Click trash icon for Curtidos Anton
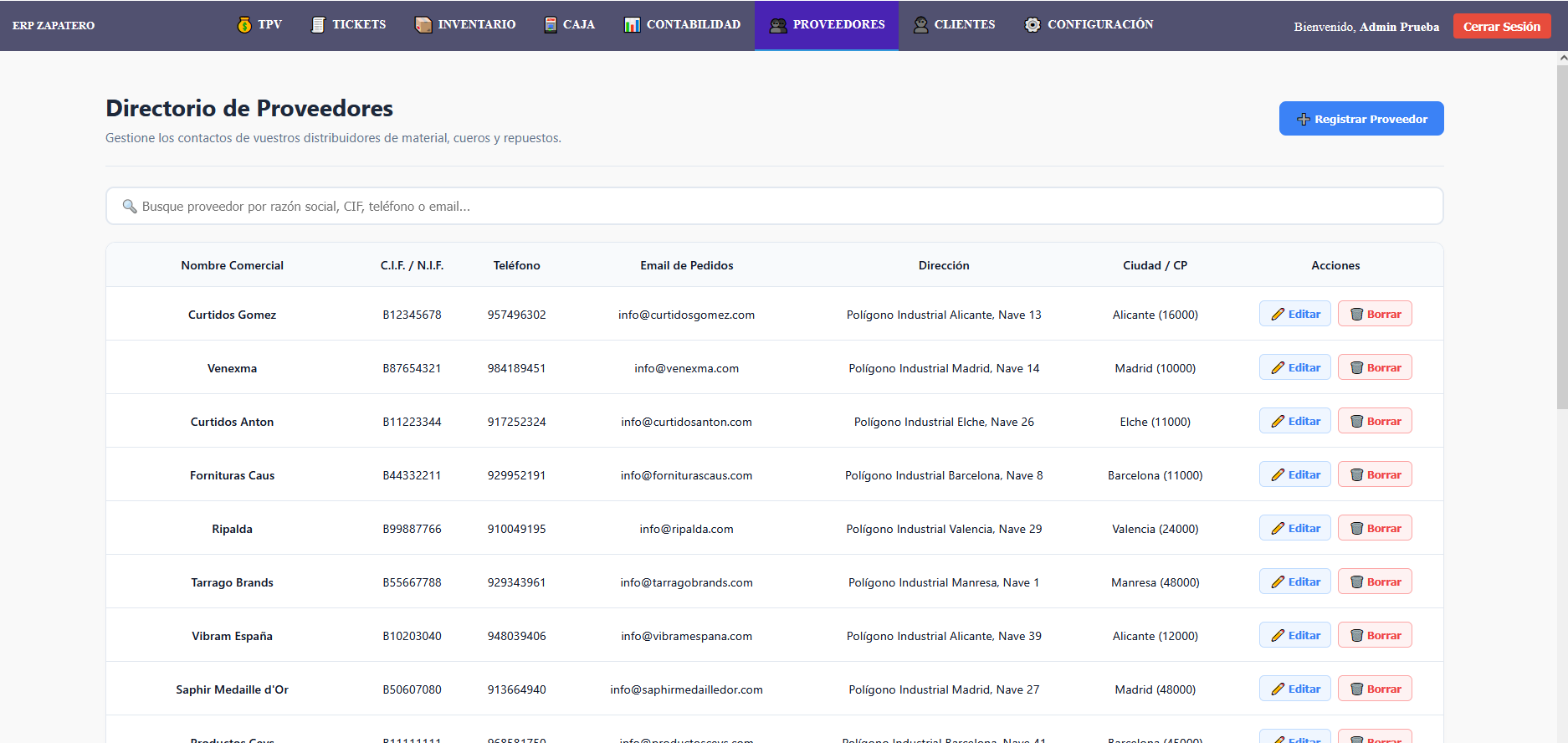 click(x=1356, y=421)
